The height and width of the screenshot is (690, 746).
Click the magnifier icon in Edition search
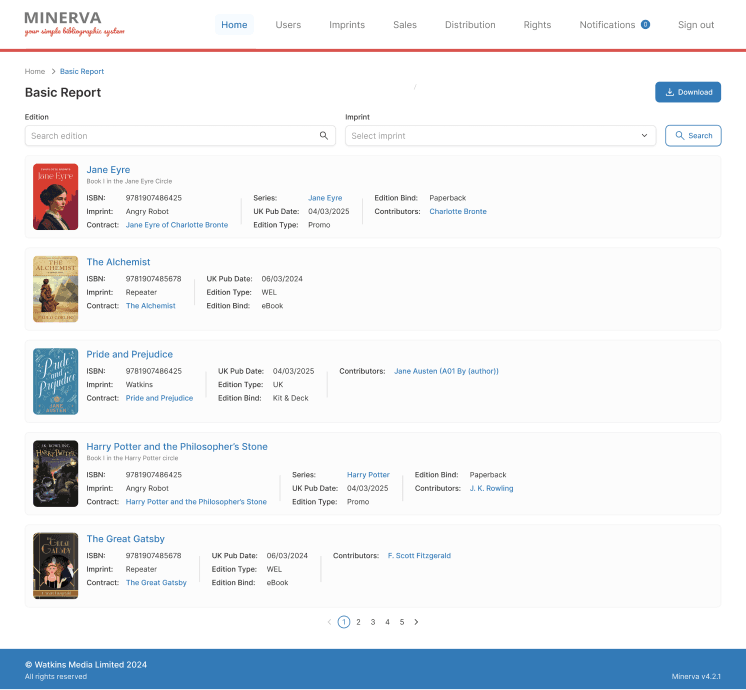point(324,136)
